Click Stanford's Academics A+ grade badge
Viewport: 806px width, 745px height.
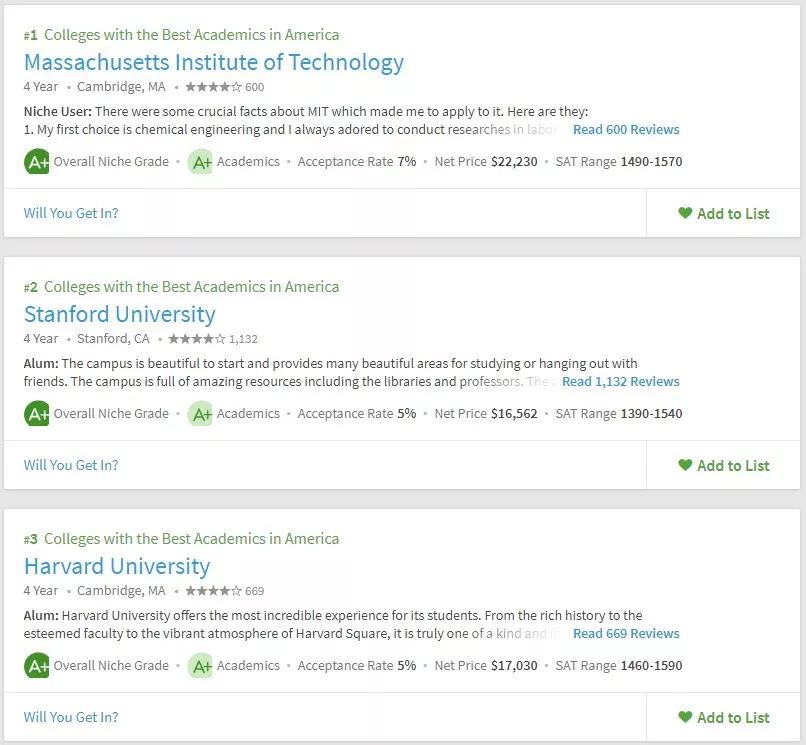coord(200,413)
